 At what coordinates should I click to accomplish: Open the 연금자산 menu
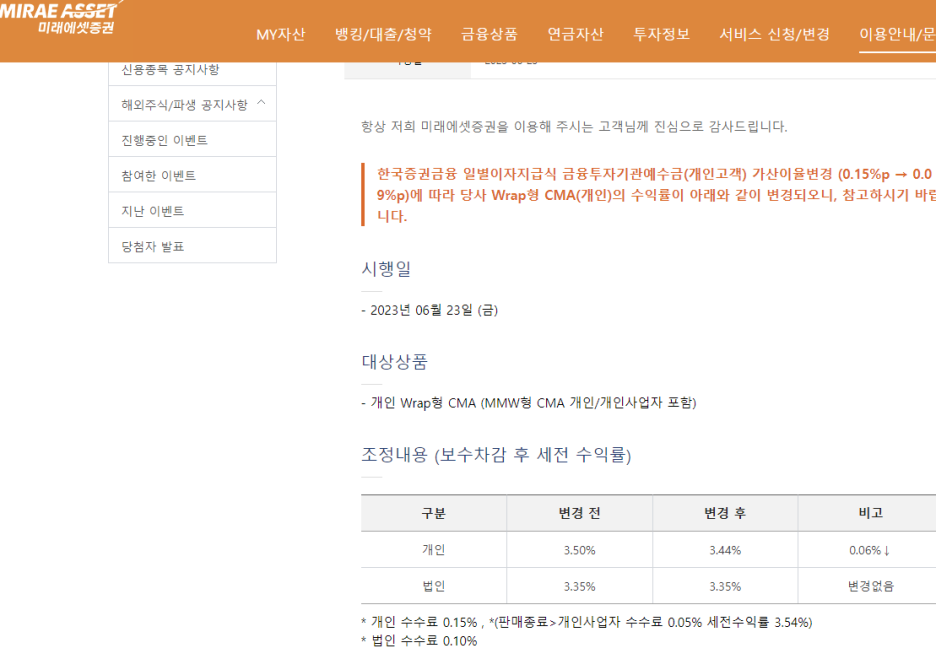[575, 35]
